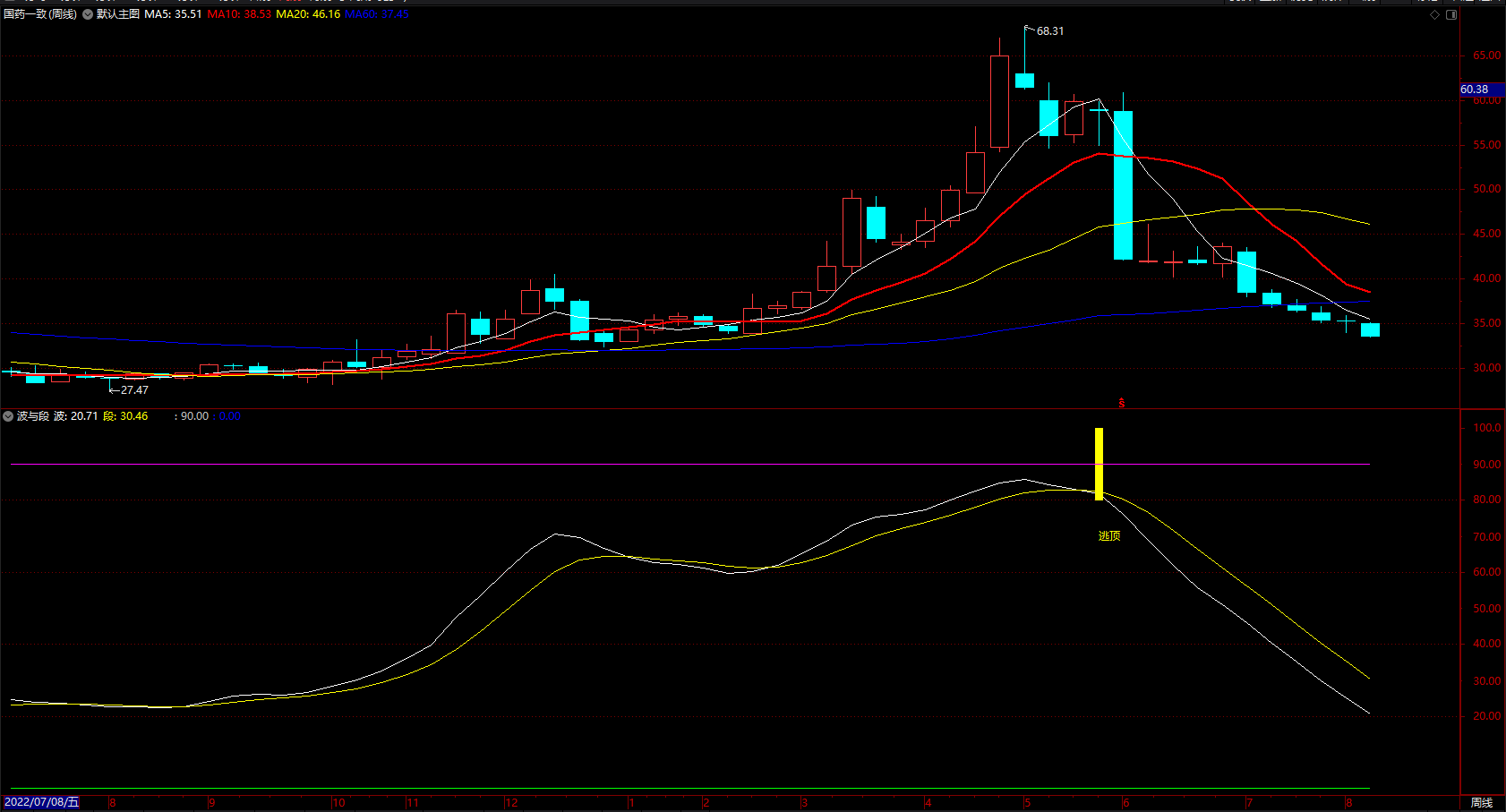The height and width of the screenshot is (812, 1506).
Task: Click month 12 on the time axis
Action: click(512, 803)
